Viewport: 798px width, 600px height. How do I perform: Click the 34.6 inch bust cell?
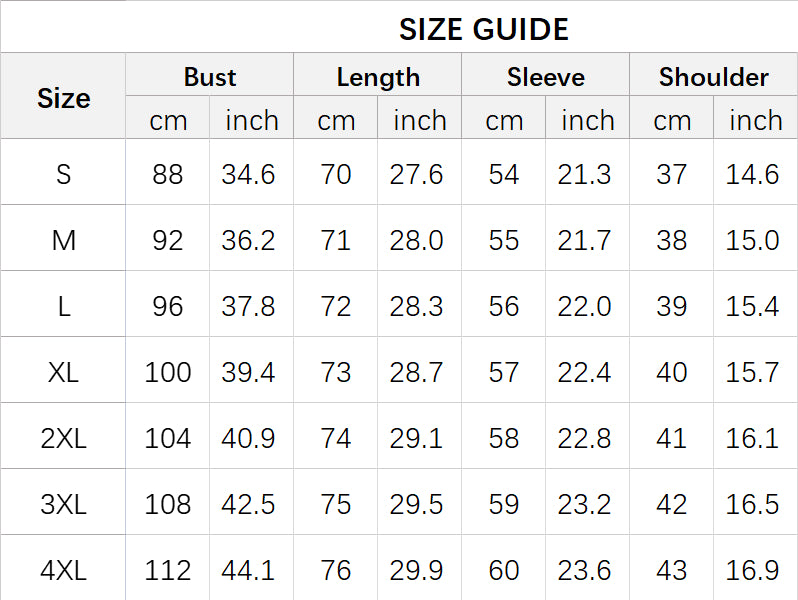pos(249,174)
